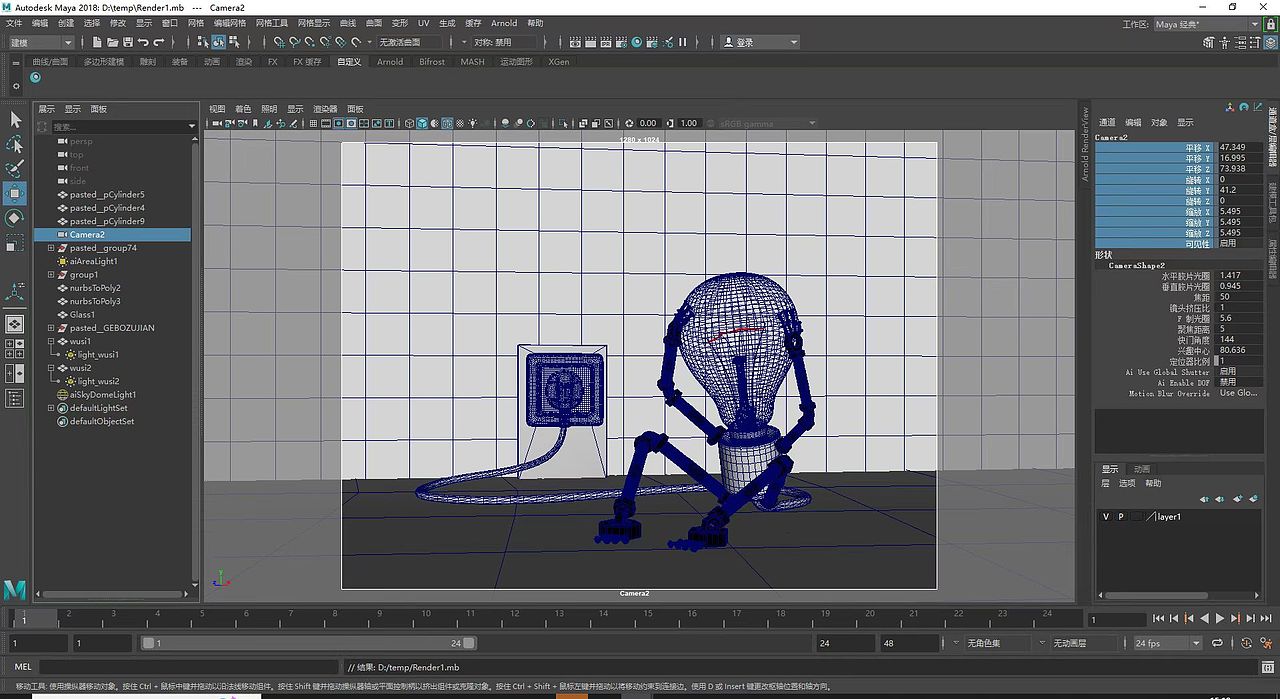Switch to the 多边形建模 shelf tab

click(x=104, y=61)
